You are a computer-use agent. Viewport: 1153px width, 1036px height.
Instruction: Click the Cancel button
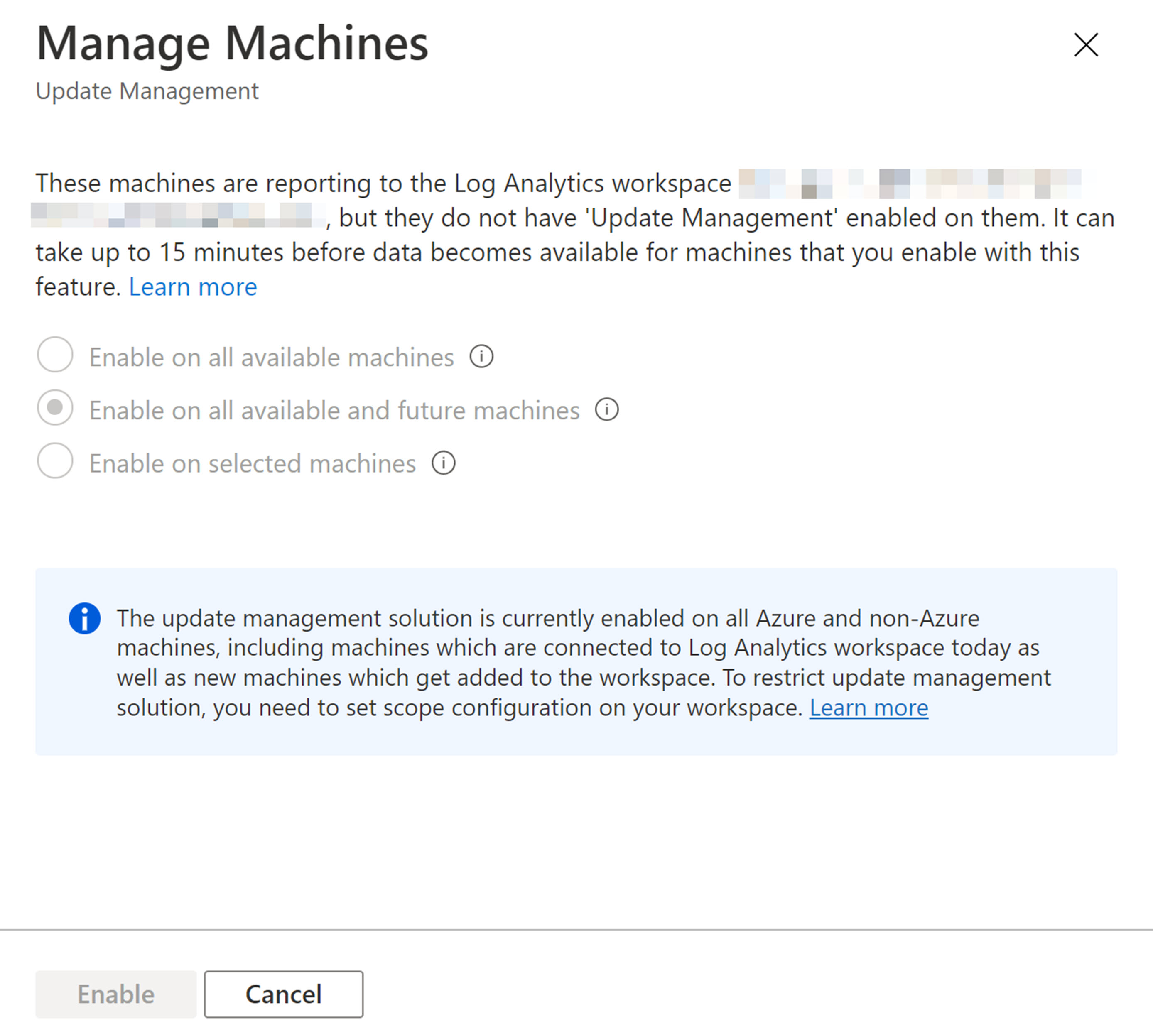click(x=284, y=994)
